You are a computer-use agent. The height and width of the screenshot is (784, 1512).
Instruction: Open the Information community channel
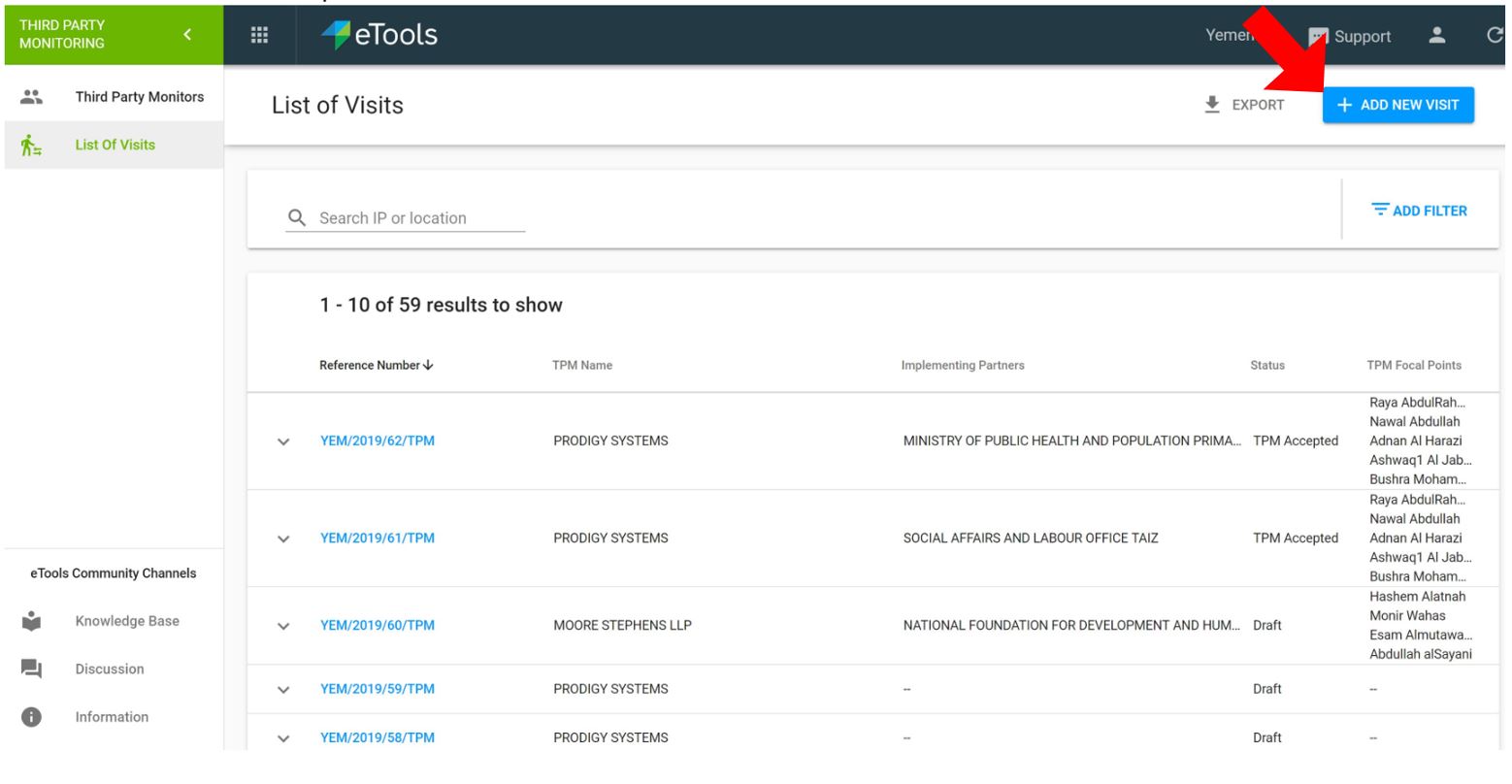pos(112,716)
